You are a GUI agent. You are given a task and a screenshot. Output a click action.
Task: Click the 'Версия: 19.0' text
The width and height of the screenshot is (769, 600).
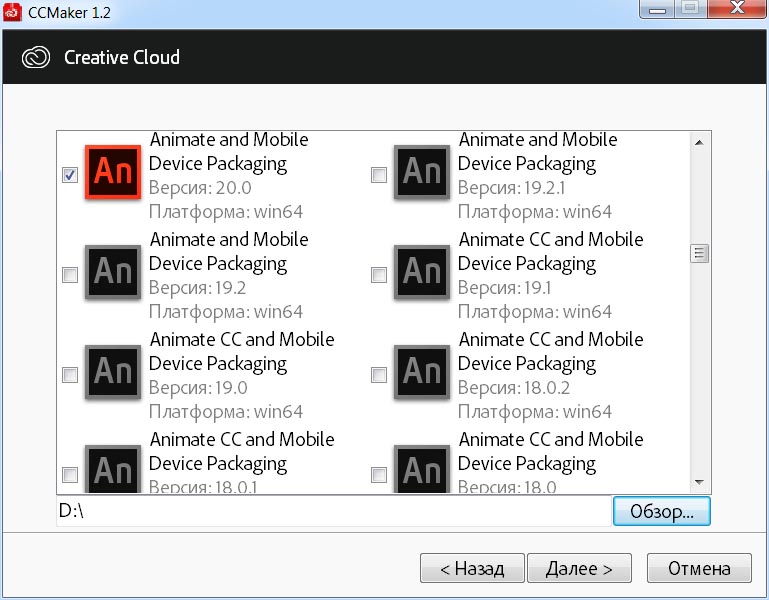pyautogui.click(x=198, y=388)
